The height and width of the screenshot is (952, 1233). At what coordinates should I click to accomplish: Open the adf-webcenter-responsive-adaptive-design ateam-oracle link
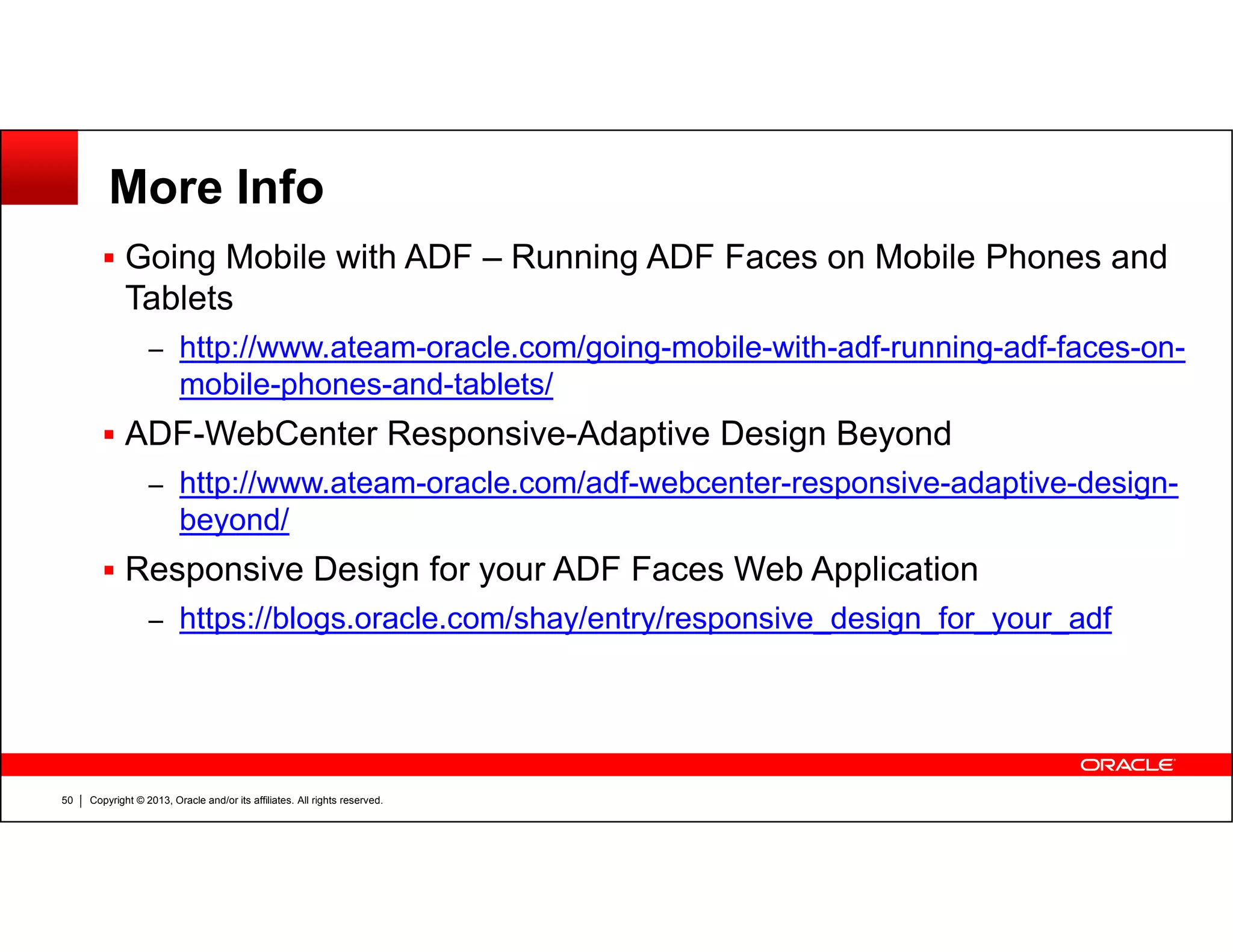[679, 501]
